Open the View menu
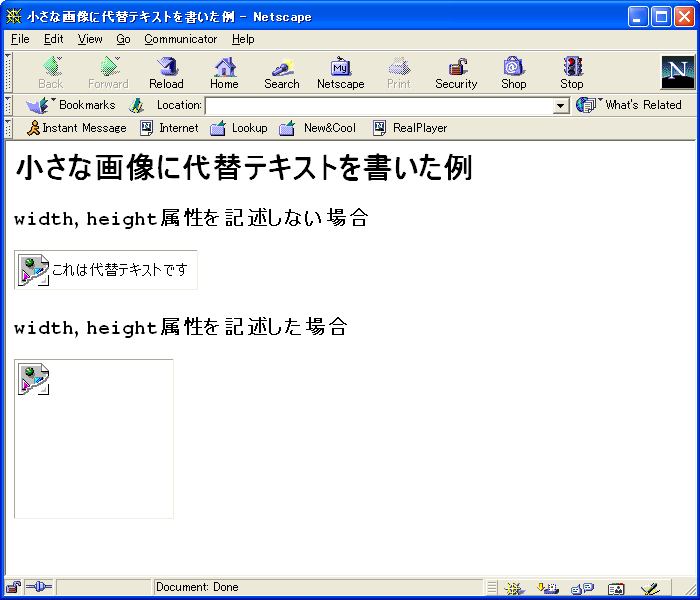 click(x=90, y=39)
